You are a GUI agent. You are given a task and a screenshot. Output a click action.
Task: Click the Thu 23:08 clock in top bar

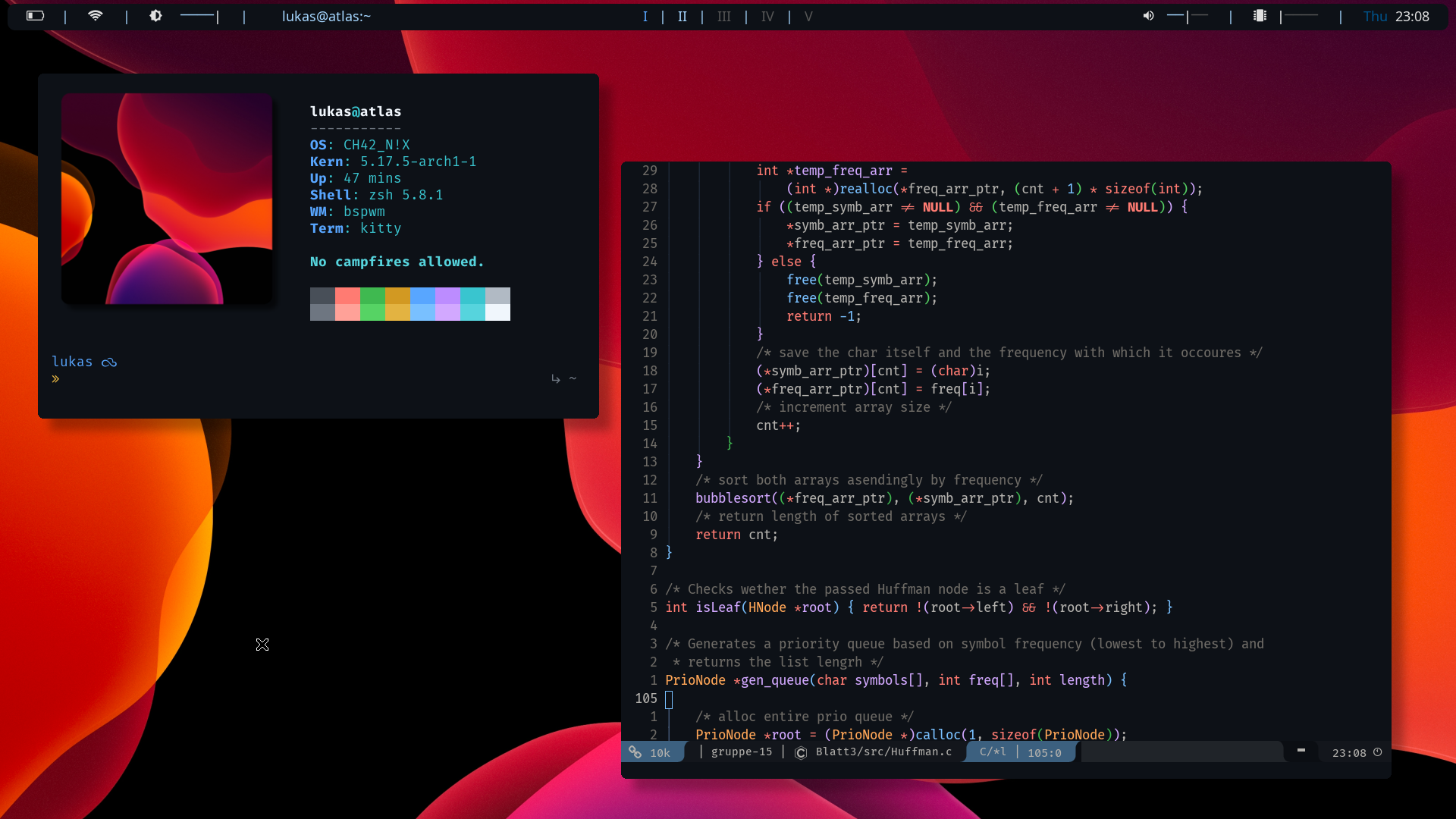(1396, 17)
